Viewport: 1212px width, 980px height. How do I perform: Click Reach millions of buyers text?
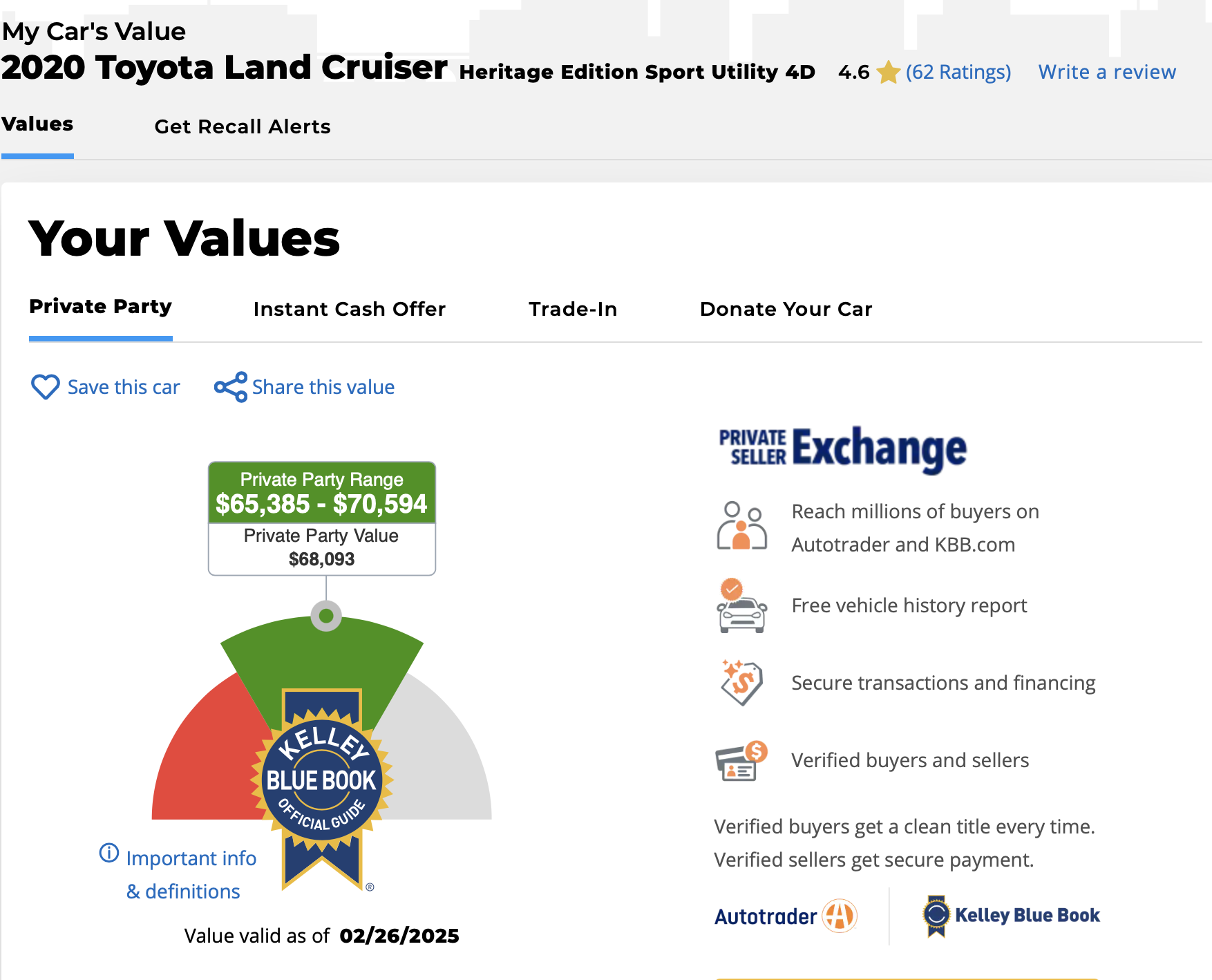pos(916,528)
